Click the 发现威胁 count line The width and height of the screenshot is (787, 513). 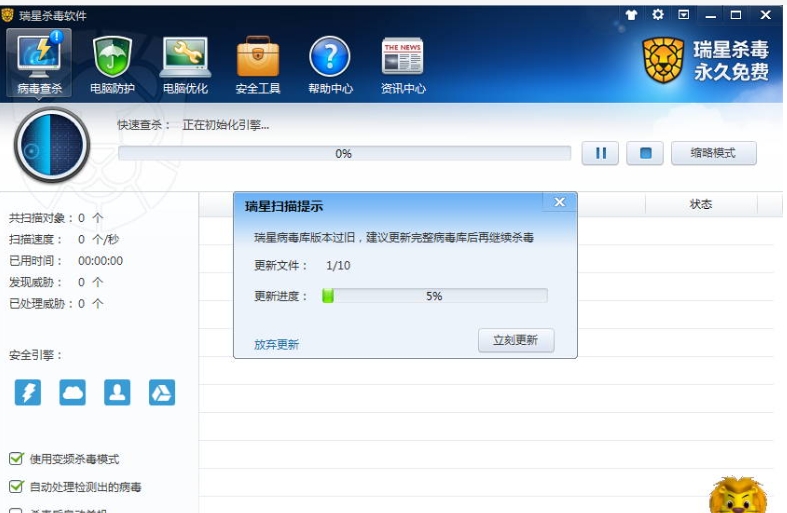click(56, 282)
